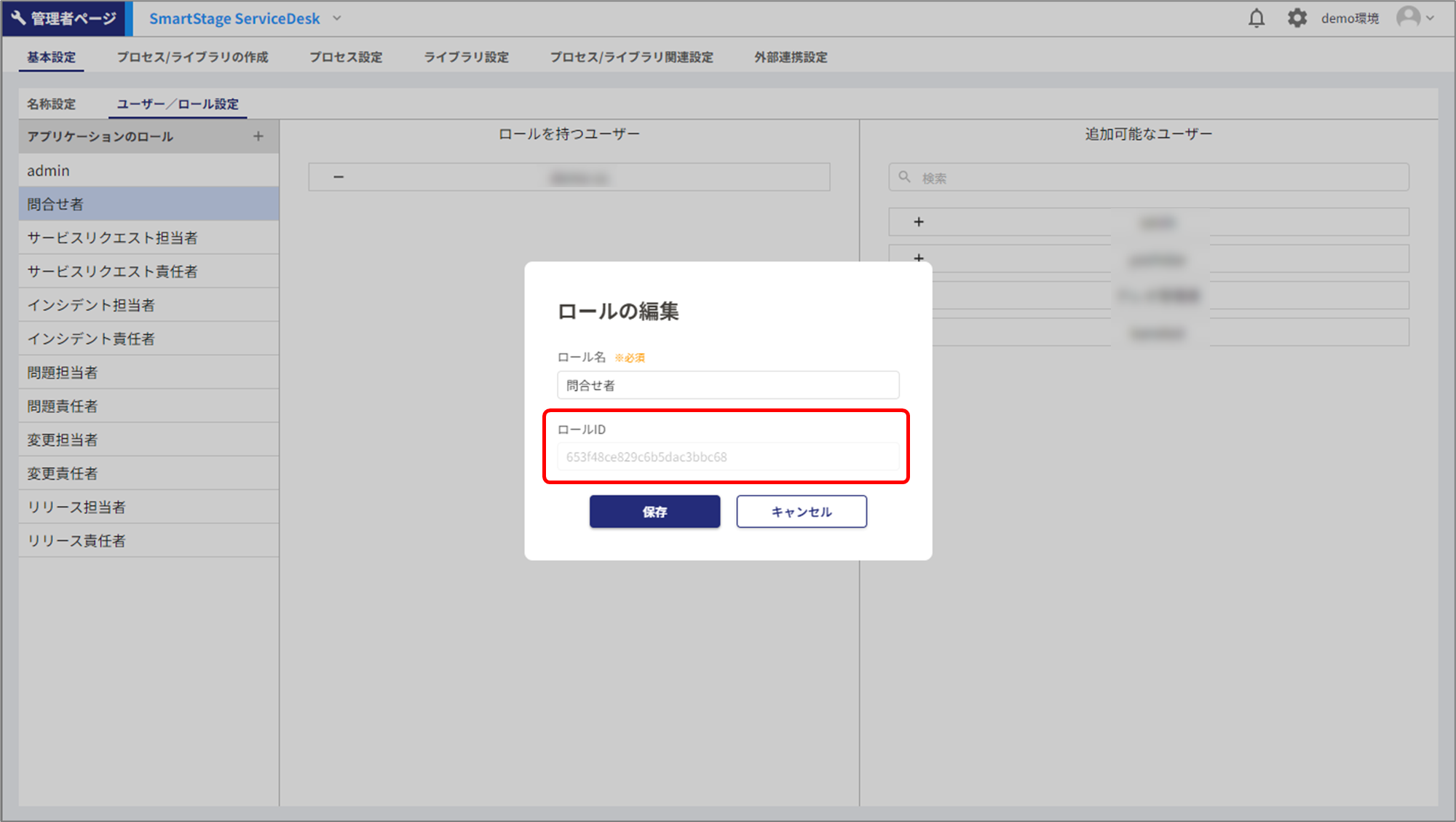Open the 外部連携設定 tab
The image size is (1456, 822).
pos(791,57)
